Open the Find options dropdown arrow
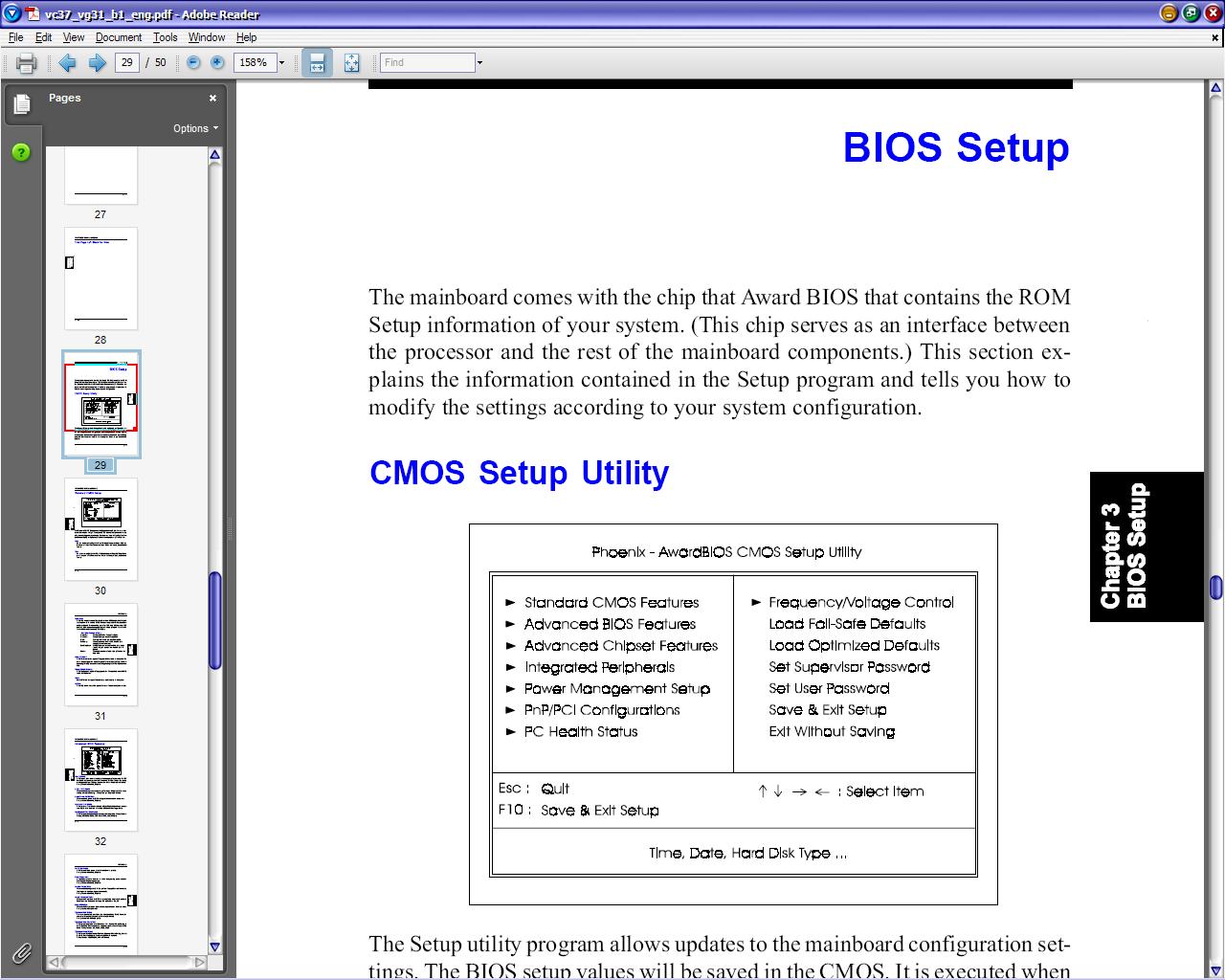 point(479,63)
